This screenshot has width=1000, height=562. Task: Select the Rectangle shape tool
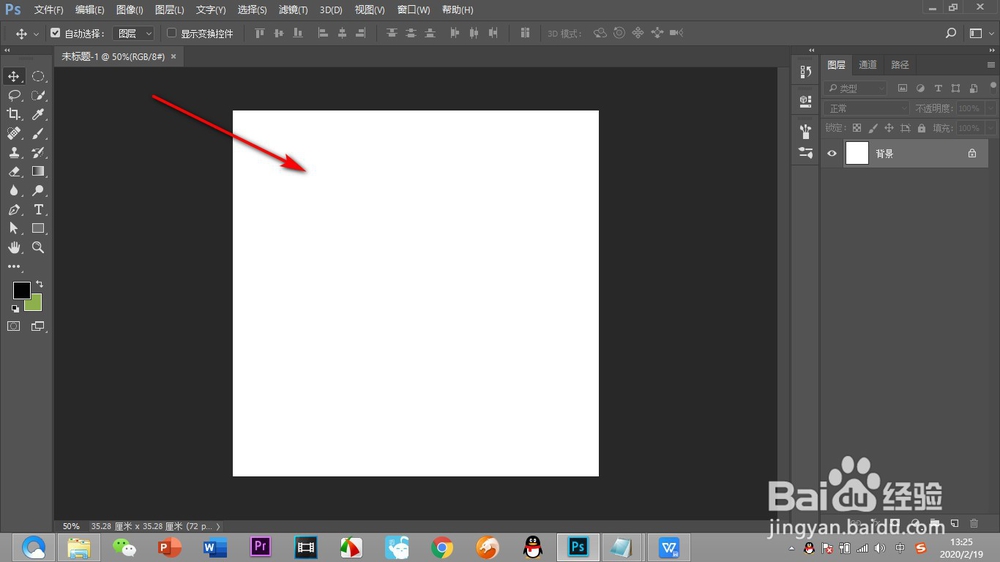tap(38, 228)
